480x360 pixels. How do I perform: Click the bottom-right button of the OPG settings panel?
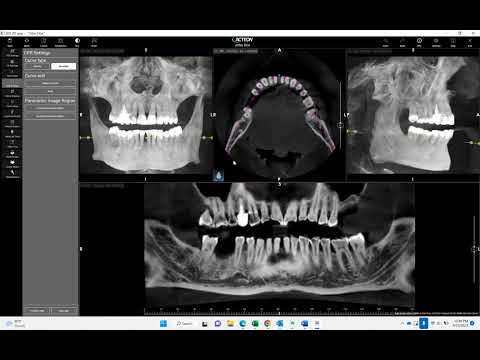64,311
